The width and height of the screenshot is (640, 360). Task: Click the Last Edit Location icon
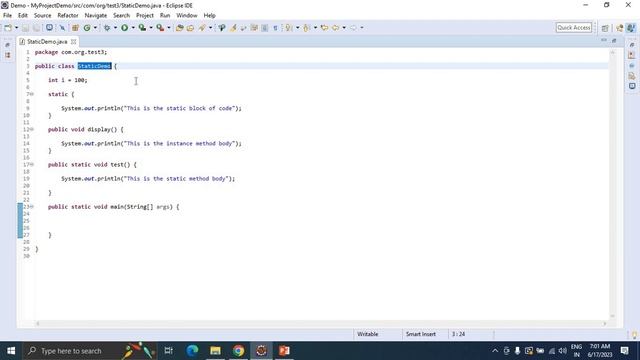(x=324, y=28)
